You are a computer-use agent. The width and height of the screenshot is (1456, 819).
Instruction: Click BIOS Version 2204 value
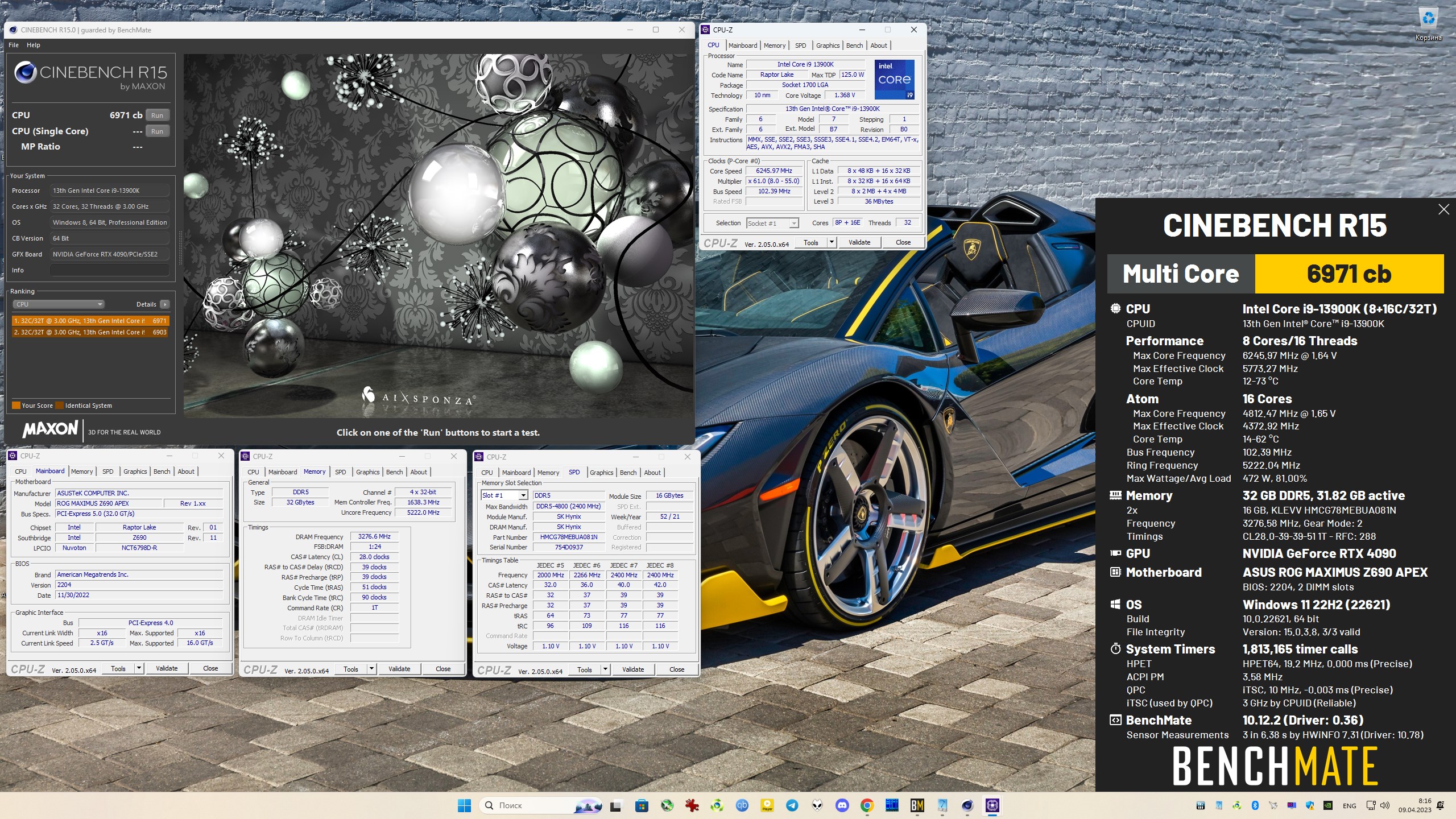point(139,585)
